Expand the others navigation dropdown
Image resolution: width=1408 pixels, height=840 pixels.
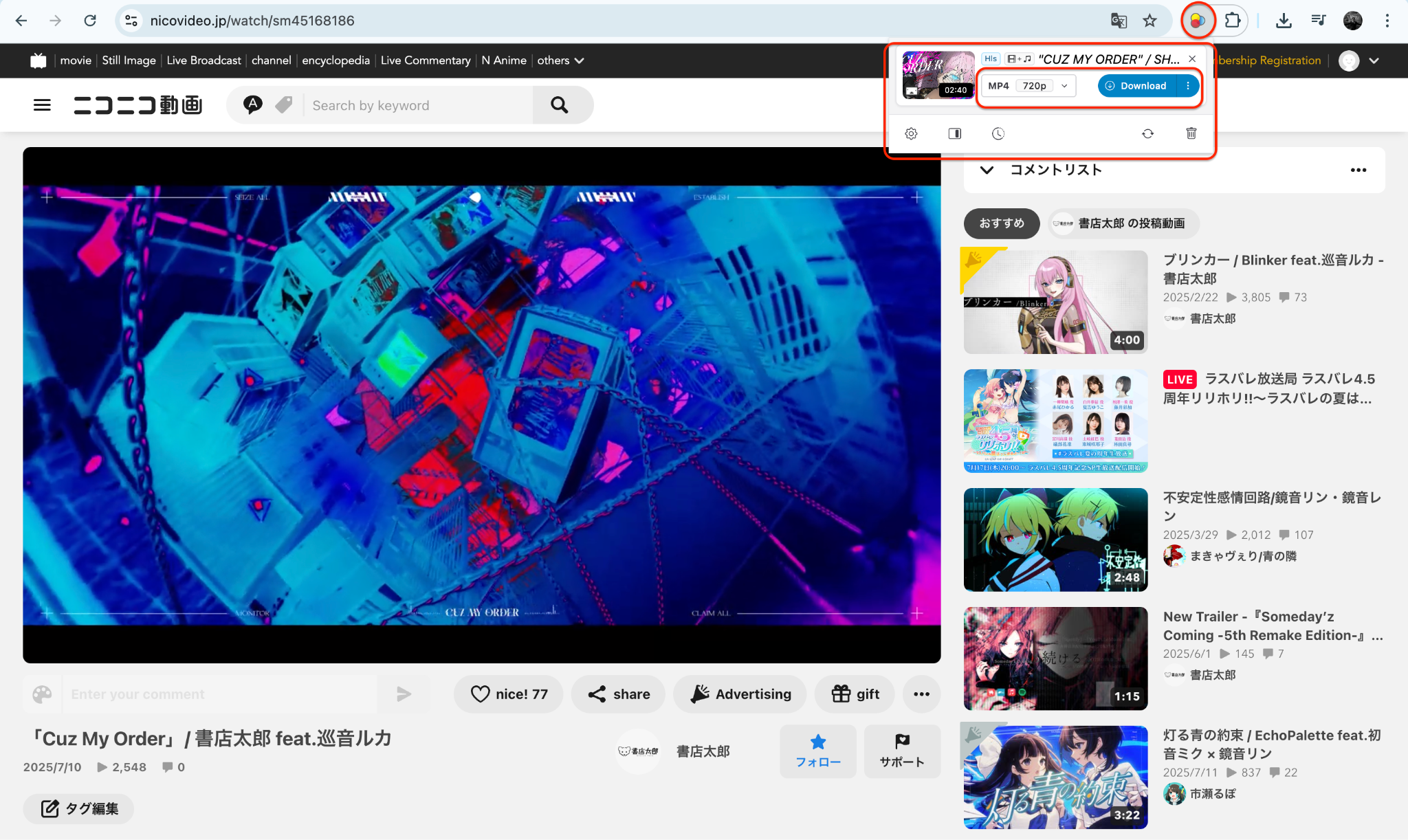(x=560, y=60)
